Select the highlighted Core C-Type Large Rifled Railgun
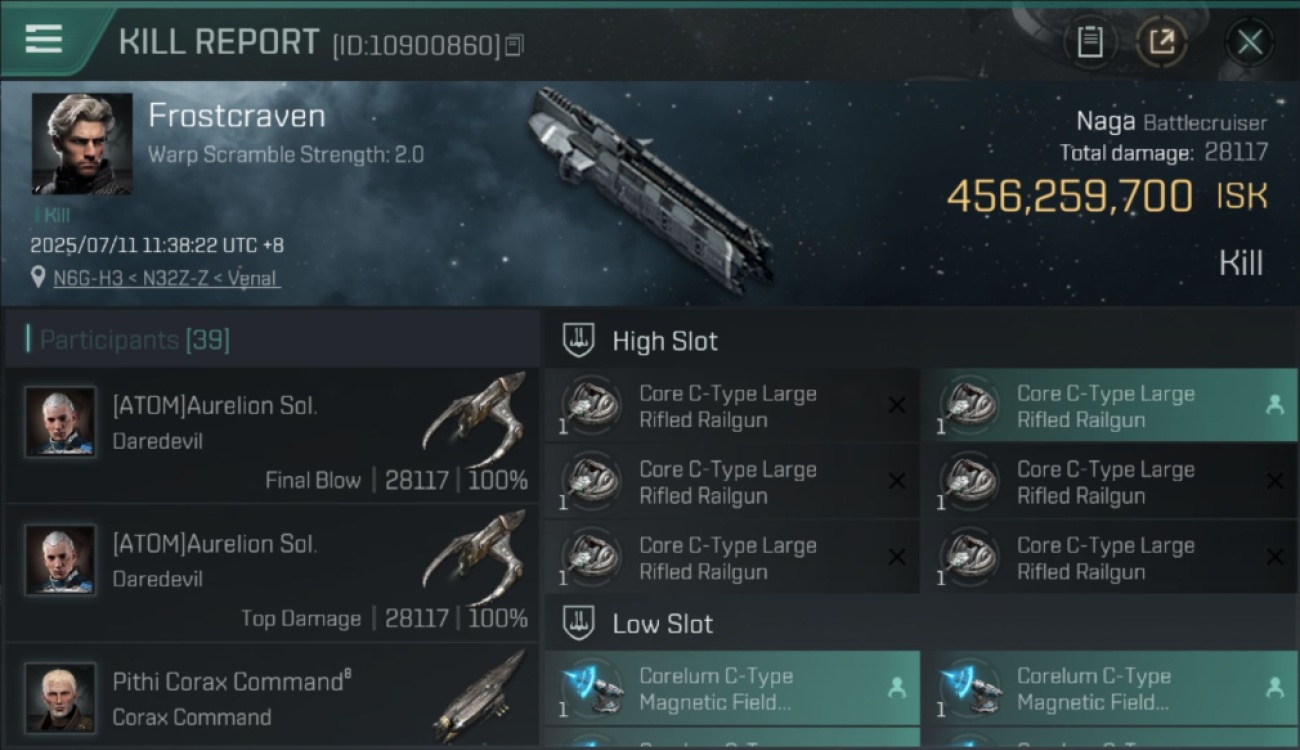The image size is (1300, 750). [x=1108, y=406]
